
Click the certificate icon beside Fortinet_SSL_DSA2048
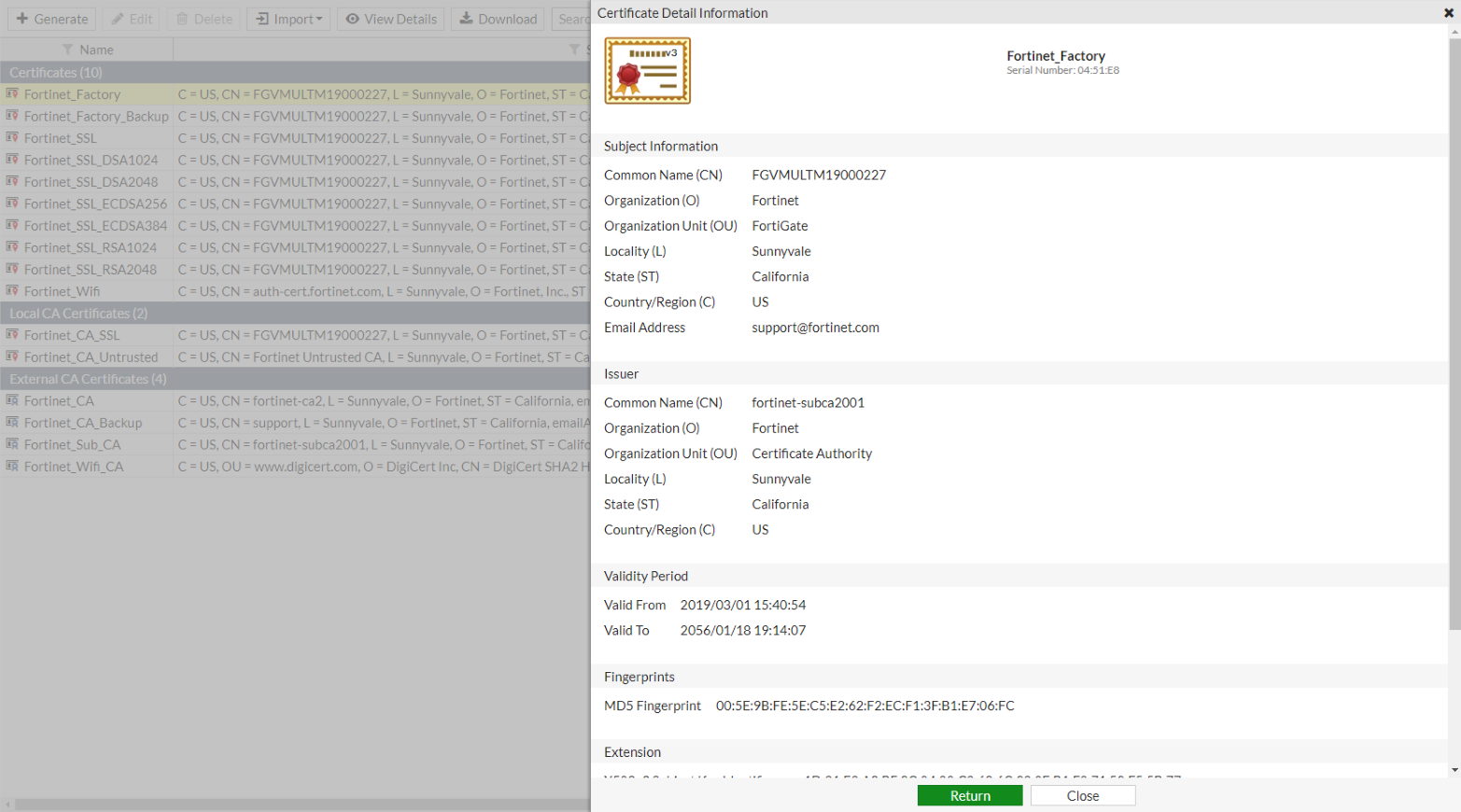pyautogui.click(x=12, y=181)
